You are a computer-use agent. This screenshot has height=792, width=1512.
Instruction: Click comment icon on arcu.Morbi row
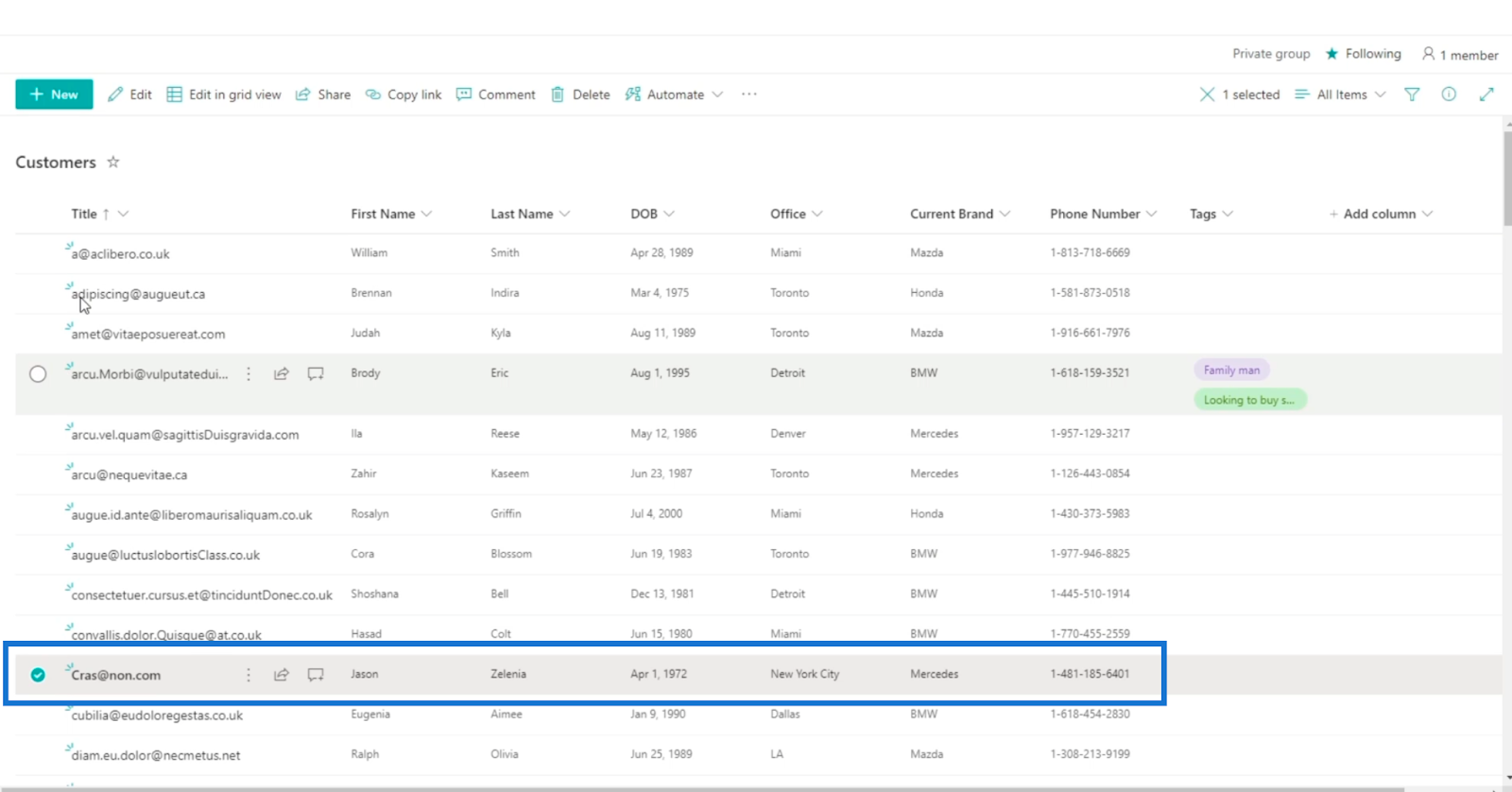[316, 374]
